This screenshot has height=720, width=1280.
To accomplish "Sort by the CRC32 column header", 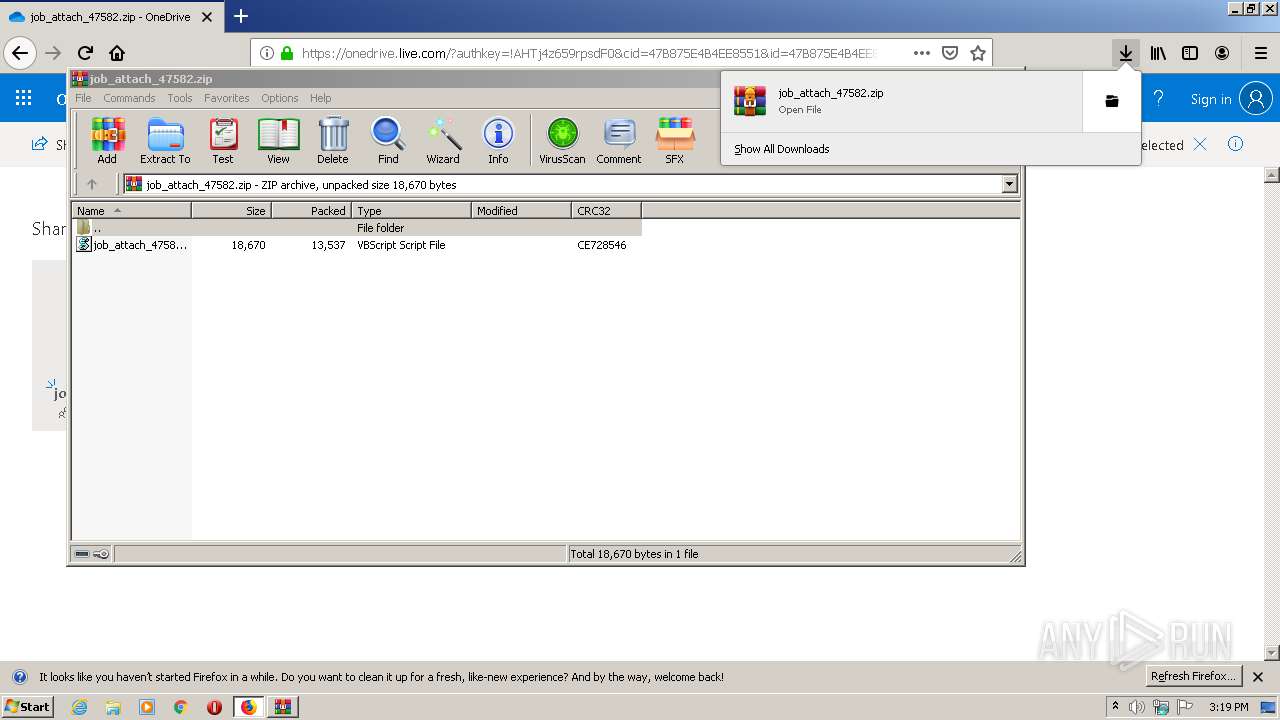I will (x=606, y=210).
